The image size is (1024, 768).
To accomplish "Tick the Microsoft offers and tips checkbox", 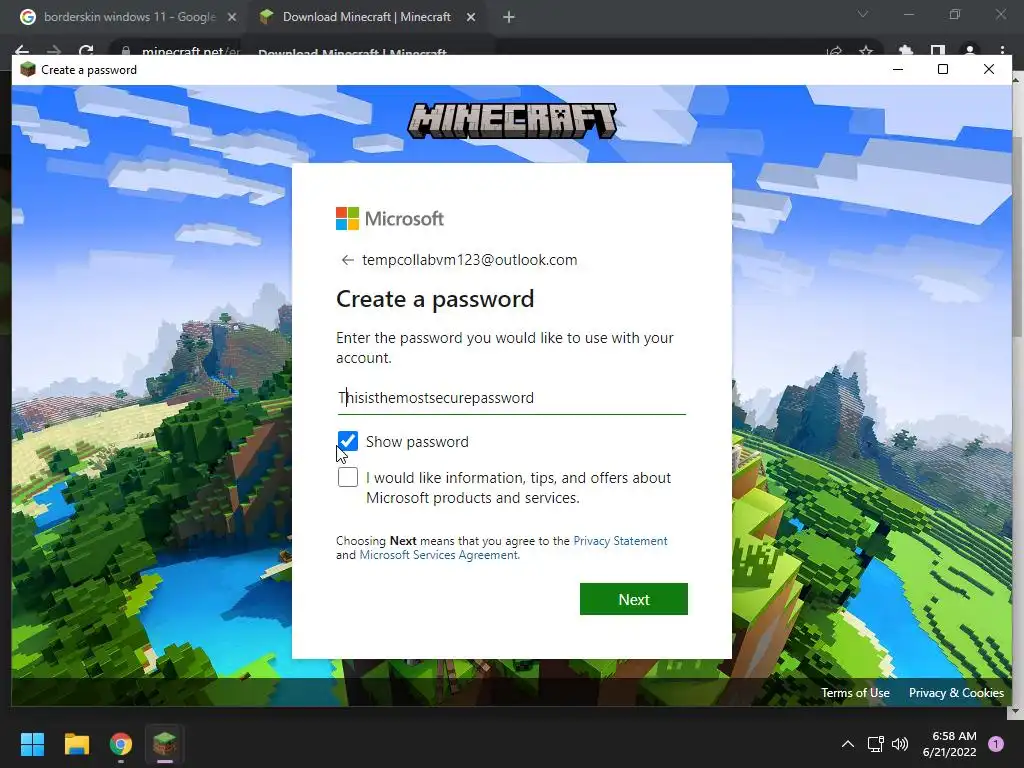I will (347, 477).
